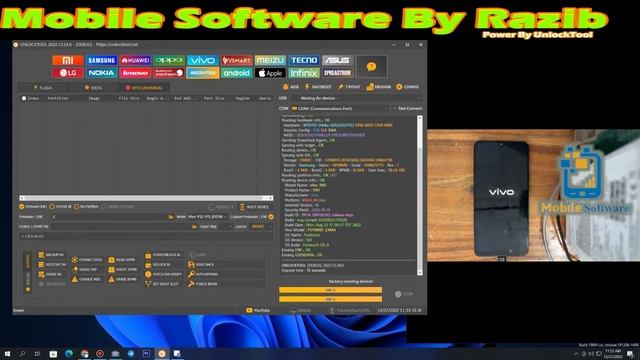Choose the Nokia brand logo

pyautogui.click(x=102, y=73)
